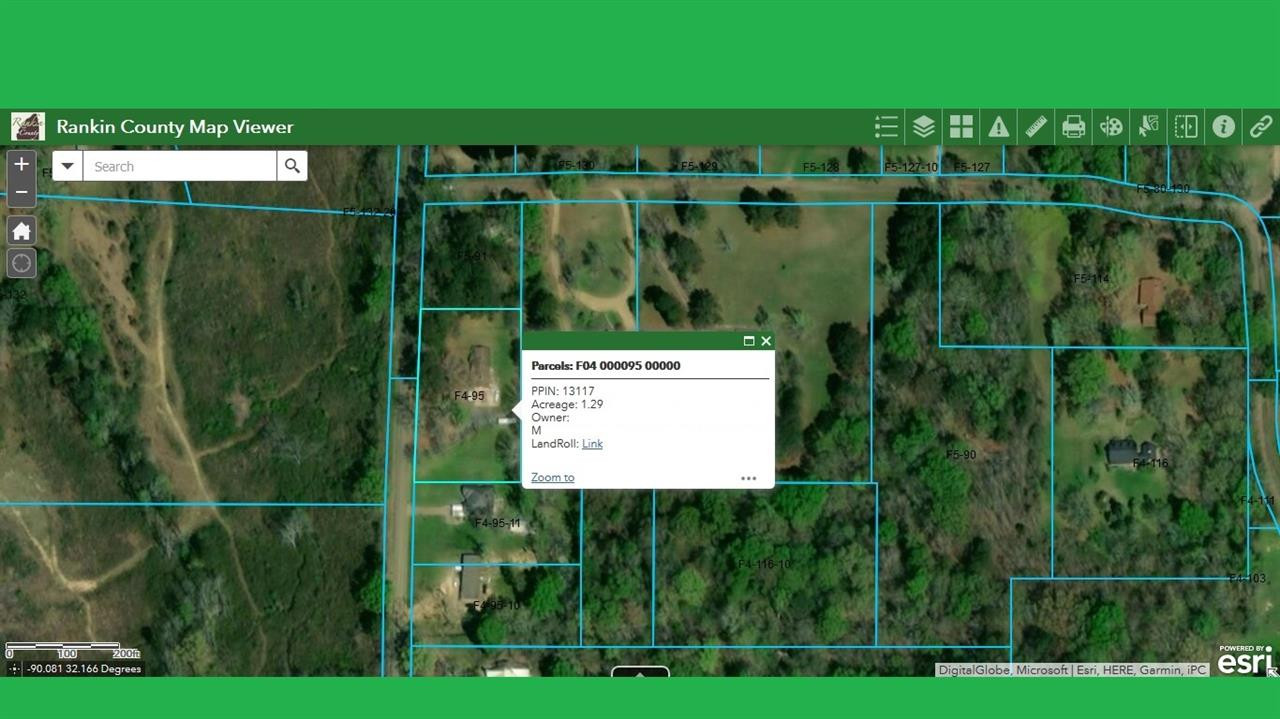
Task: Click the PPIN: 13117 text
Action: coord(563,391)
